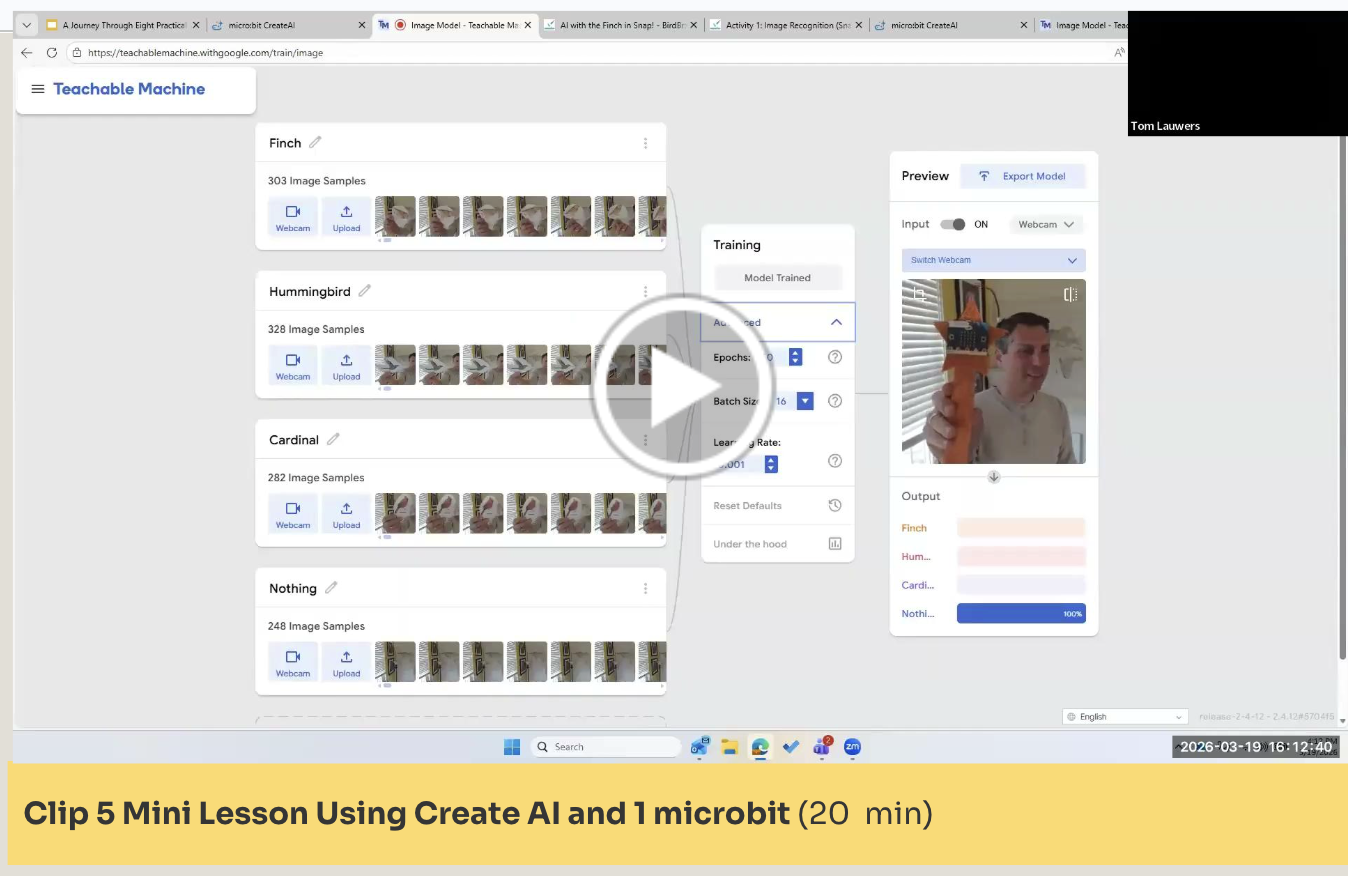Collapse the Advanced training section
The image size is (1348, 876).
[x=836, y=322]
